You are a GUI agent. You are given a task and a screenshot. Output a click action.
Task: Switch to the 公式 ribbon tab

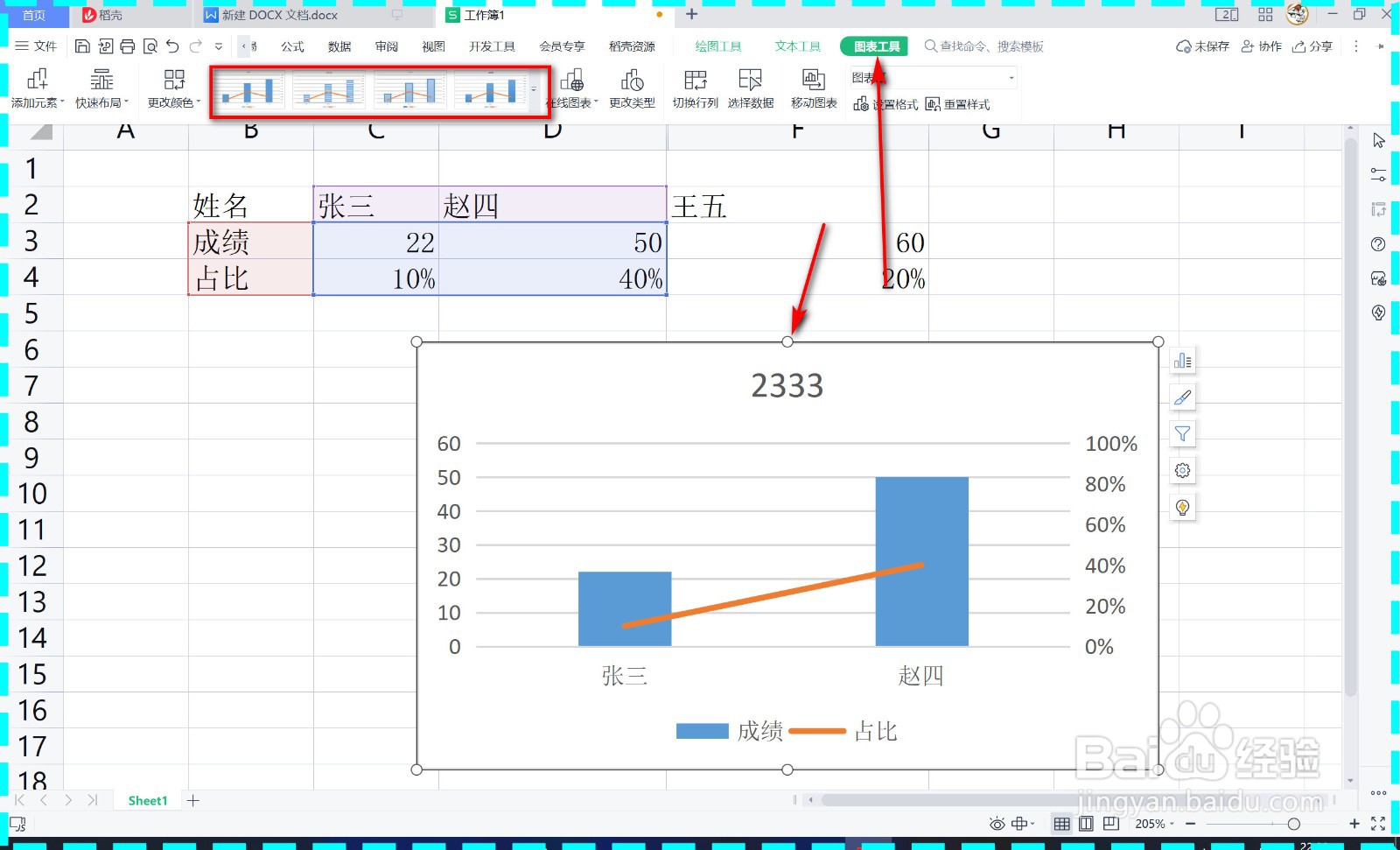tap(291, 46)
